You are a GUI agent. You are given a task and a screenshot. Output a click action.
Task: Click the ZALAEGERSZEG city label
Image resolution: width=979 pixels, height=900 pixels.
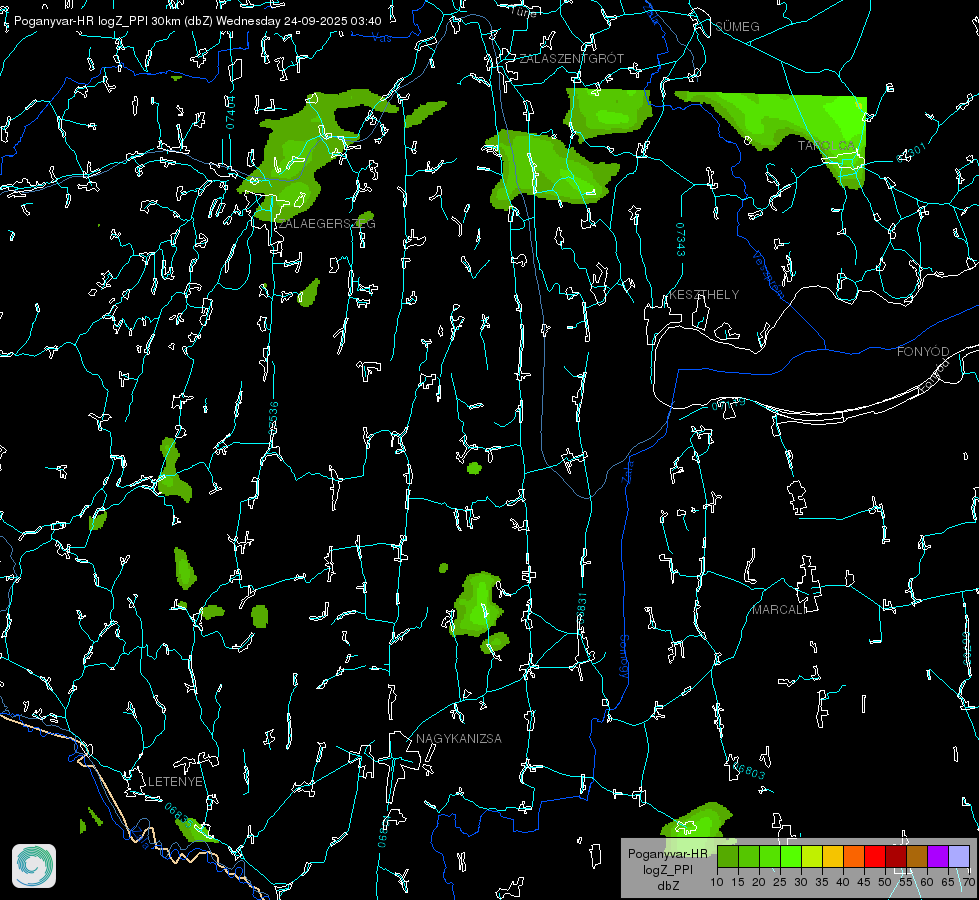[327, 224]
